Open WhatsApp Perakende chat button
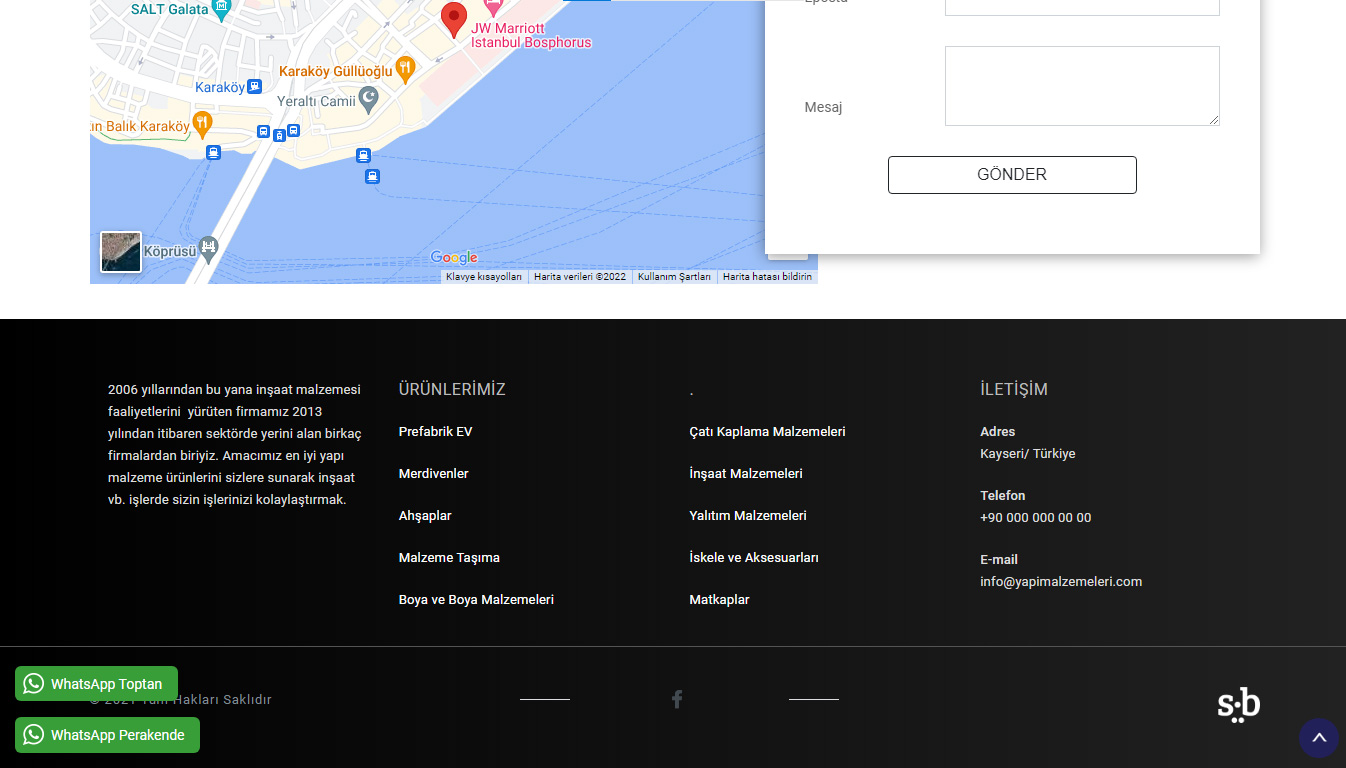 click(107, 735)
